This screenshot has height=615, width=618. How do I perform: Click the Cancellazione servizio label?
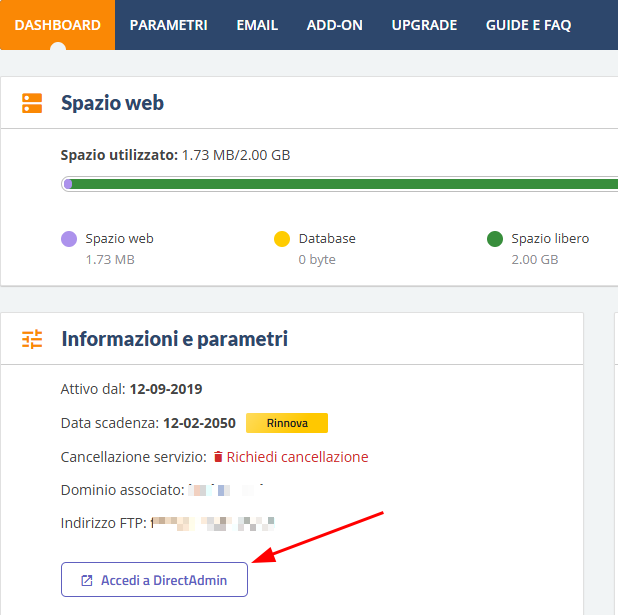click(x=134, y=457)
